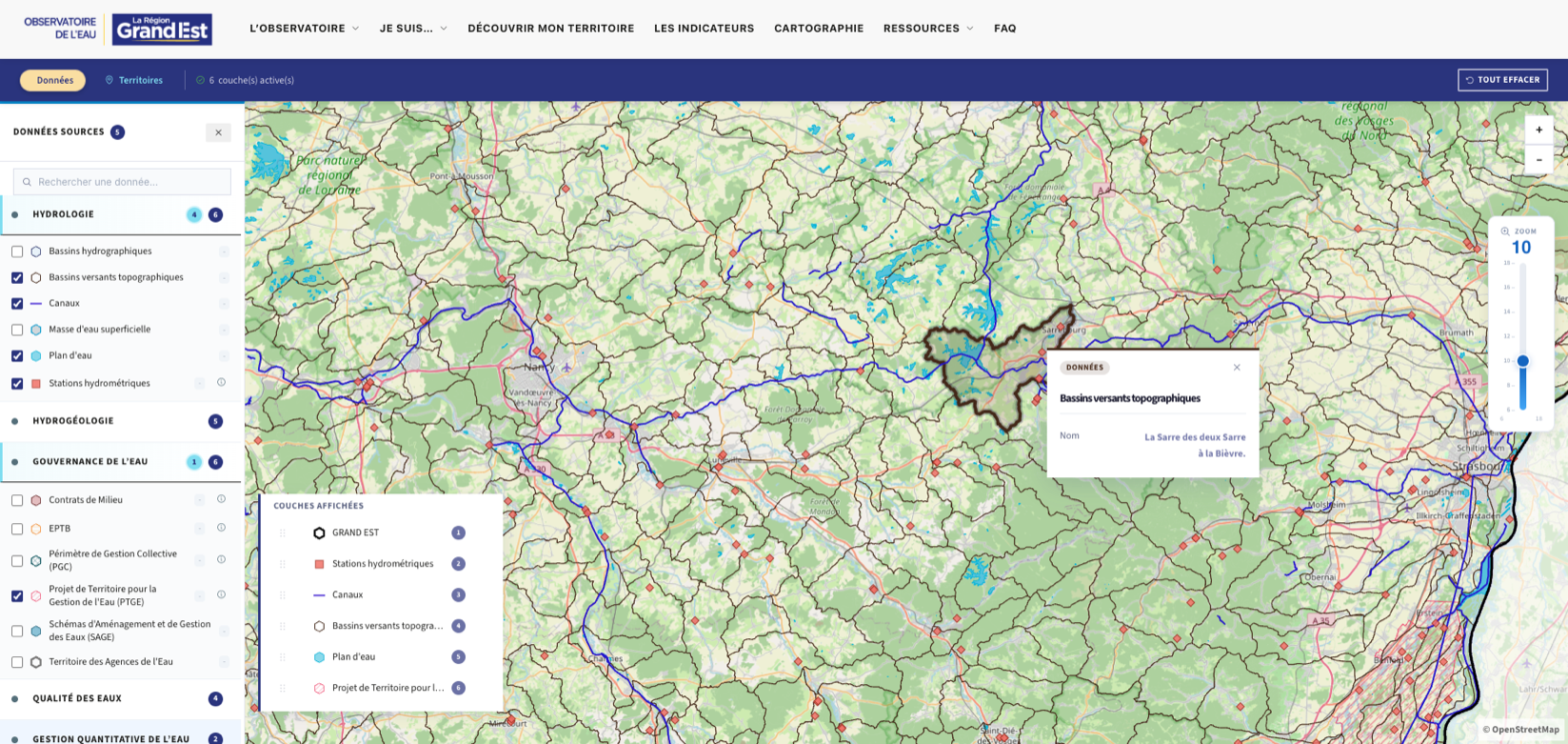Check Territoire des Agences de l'Eau
Screen dimensions: 1568x744
tap(17, 662)
